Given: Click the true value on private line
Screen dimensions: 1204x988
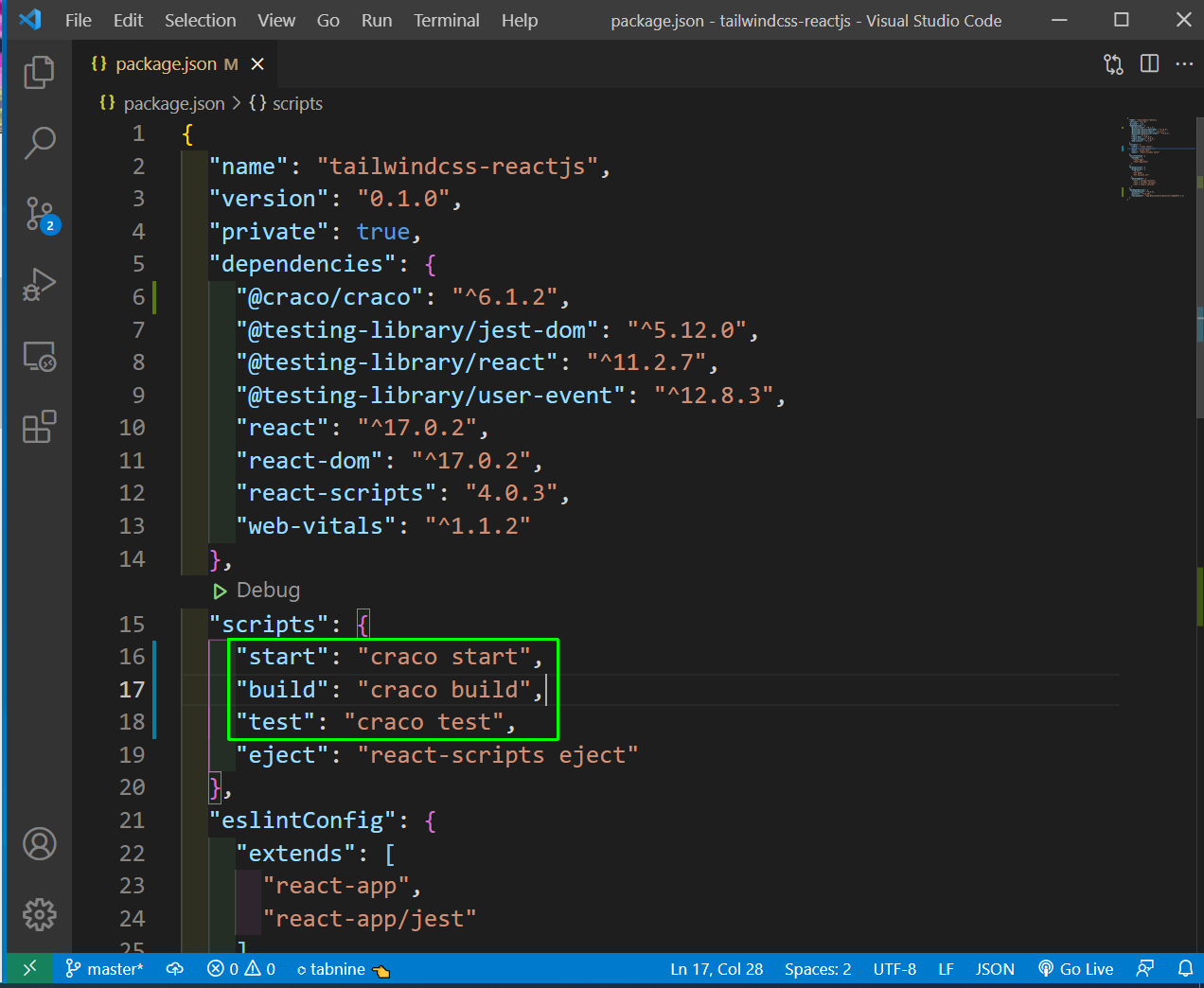Looking at the screenshot, I should (383, 232).
